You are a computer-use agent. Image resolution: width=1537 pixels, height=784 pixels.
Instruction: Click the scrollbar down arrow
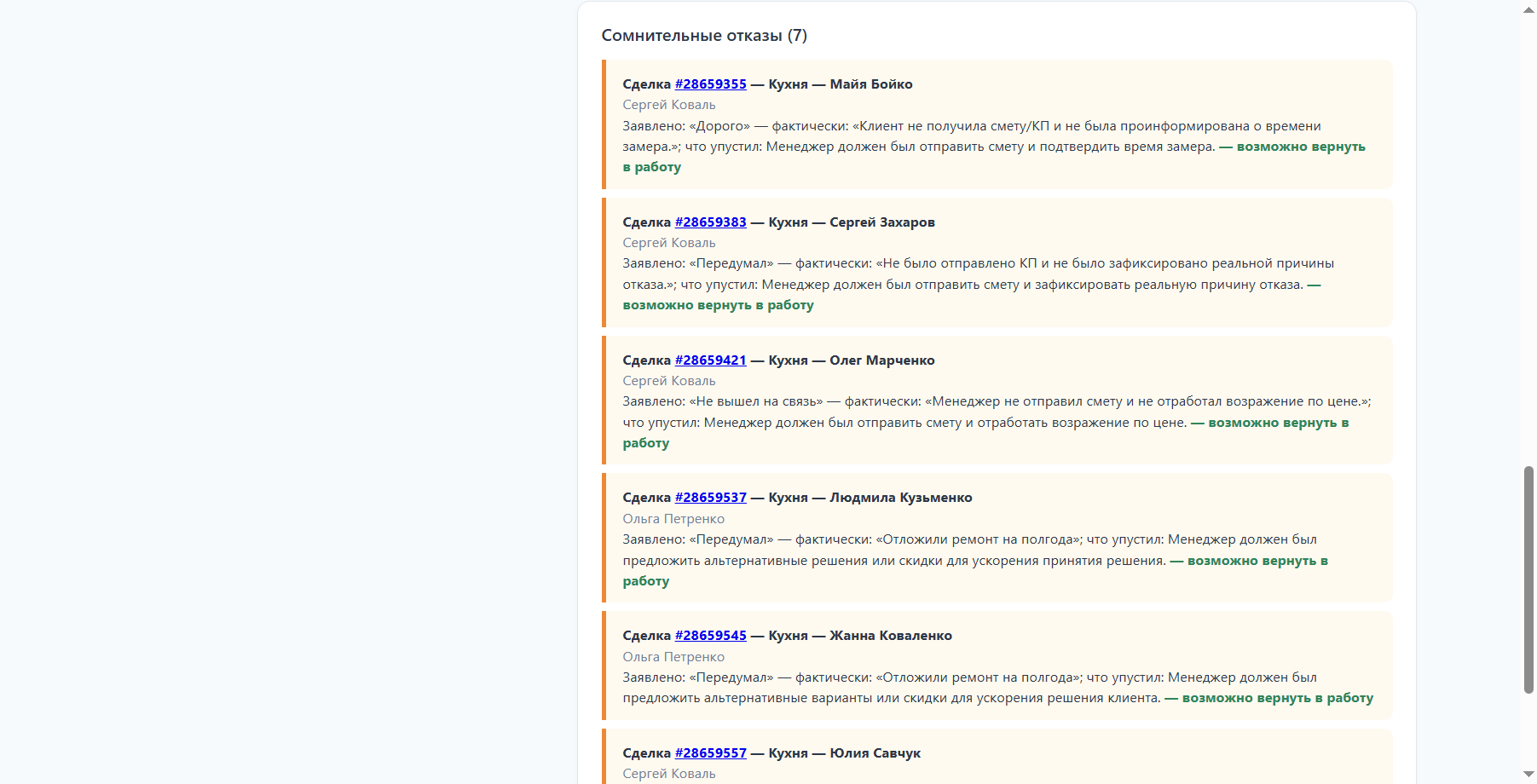coord(1528,774)
